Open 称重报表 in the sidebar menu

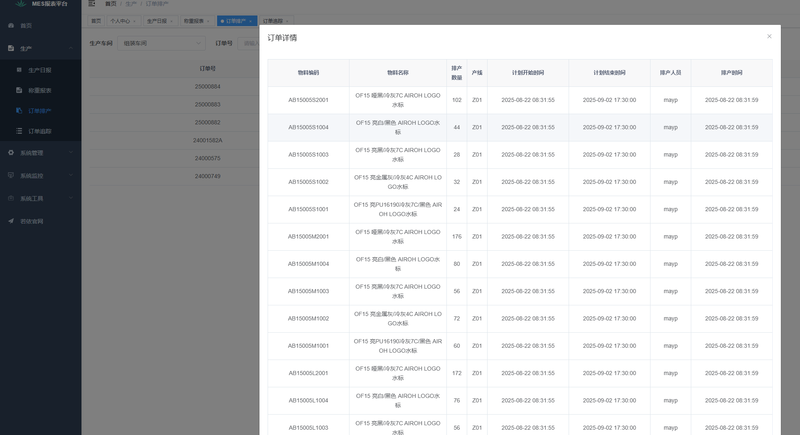pos(40,90)
